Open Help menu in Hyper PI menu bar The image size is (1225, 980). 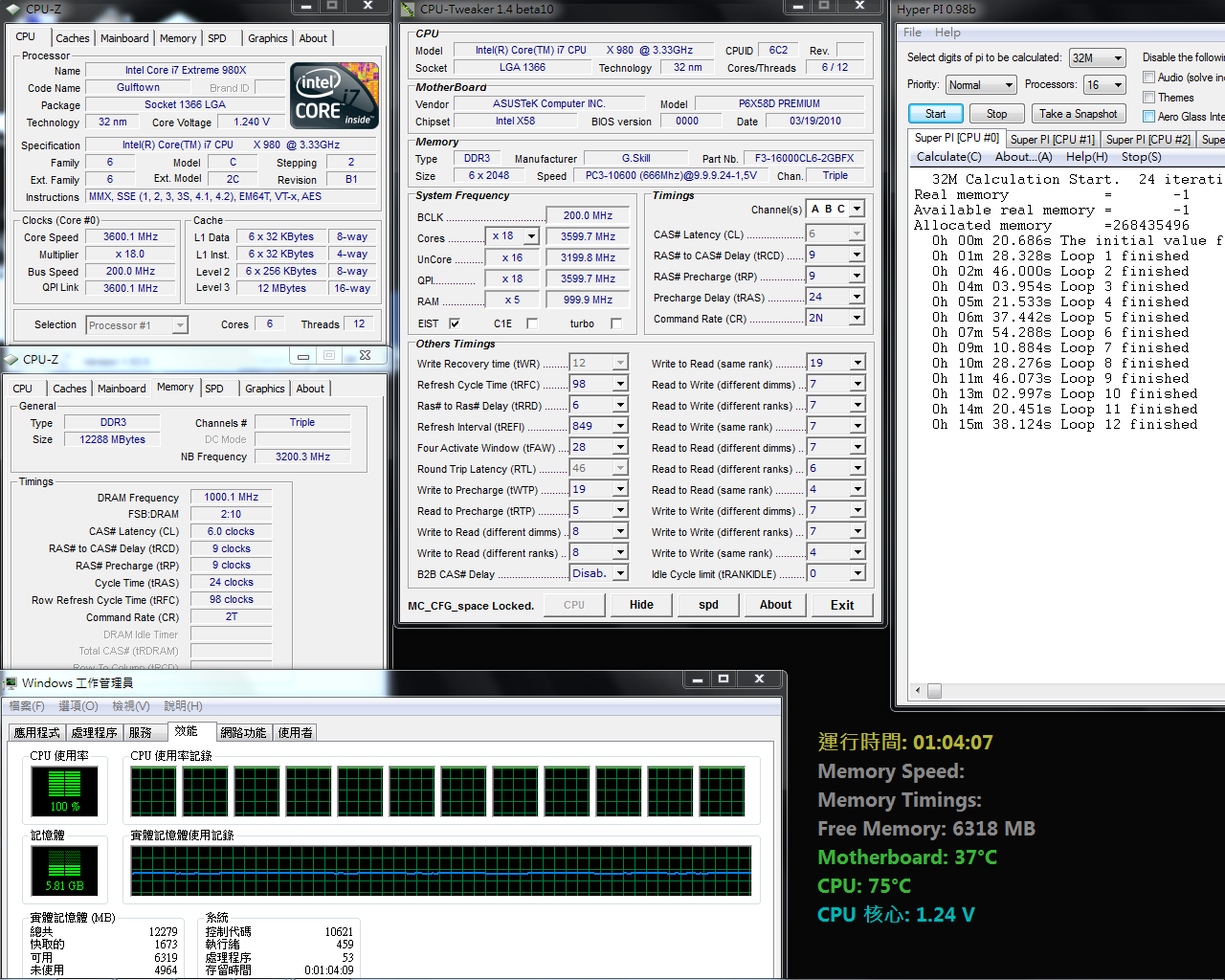(x=947, y=33)
